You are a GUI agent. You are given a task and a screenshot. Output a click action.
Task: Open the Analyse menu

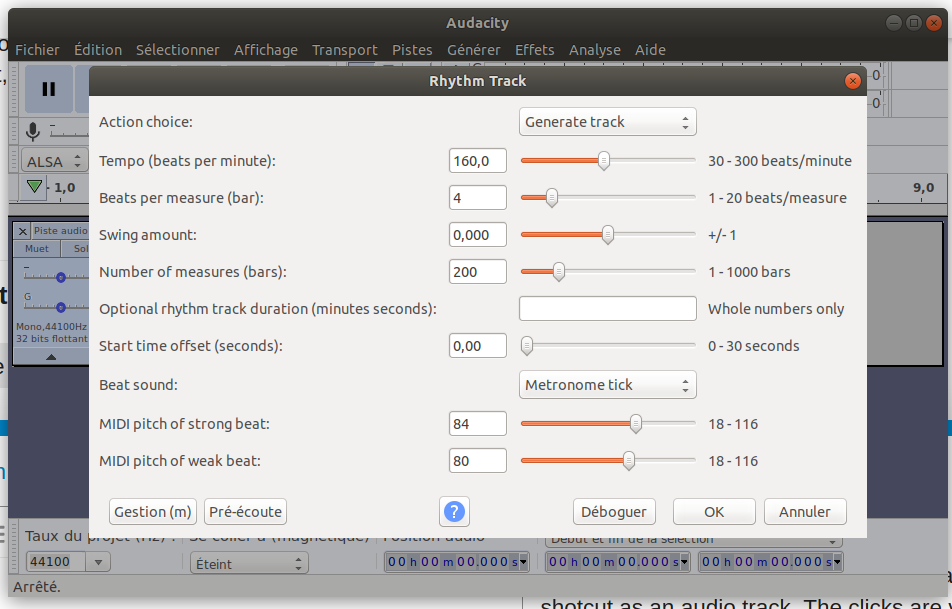594,50
